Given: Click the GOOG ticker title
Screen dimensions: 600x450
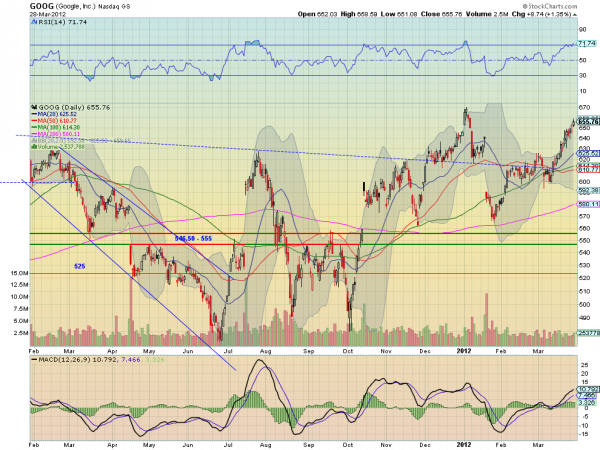Looking at the screenshot, I should [x=42, y=7].
